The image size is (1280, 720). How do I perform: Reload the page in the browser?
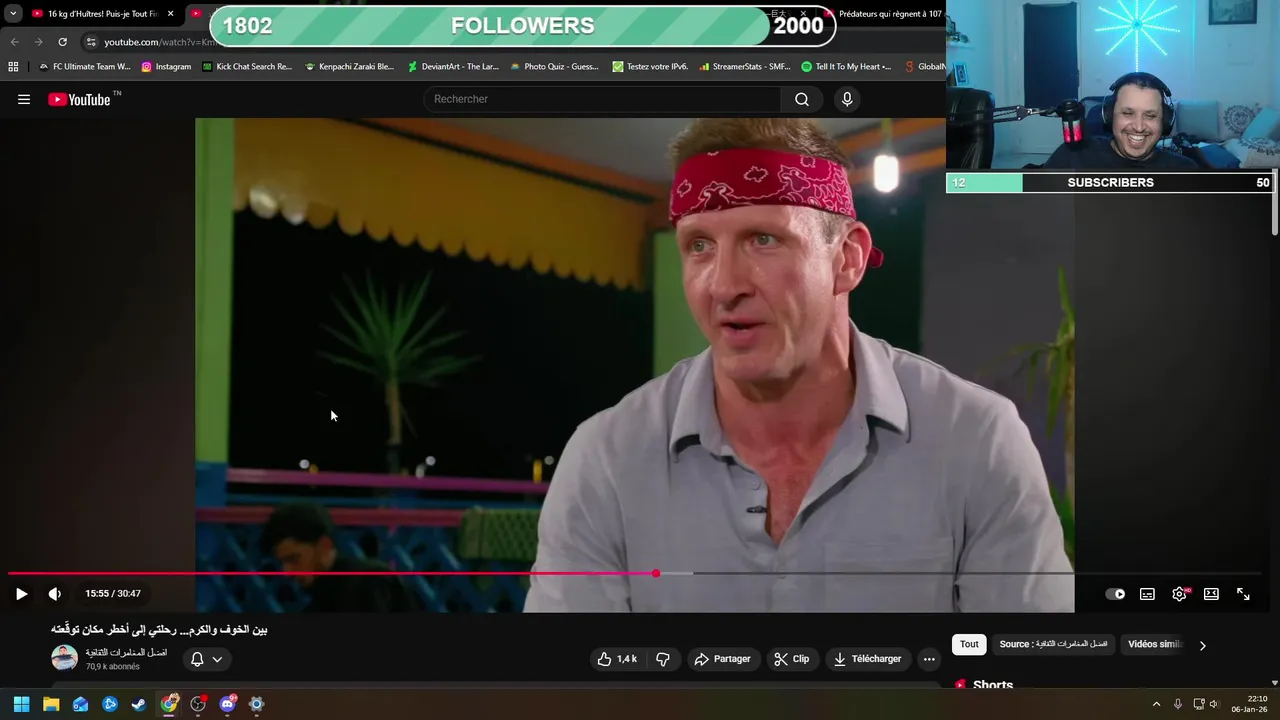click(62, 42)
